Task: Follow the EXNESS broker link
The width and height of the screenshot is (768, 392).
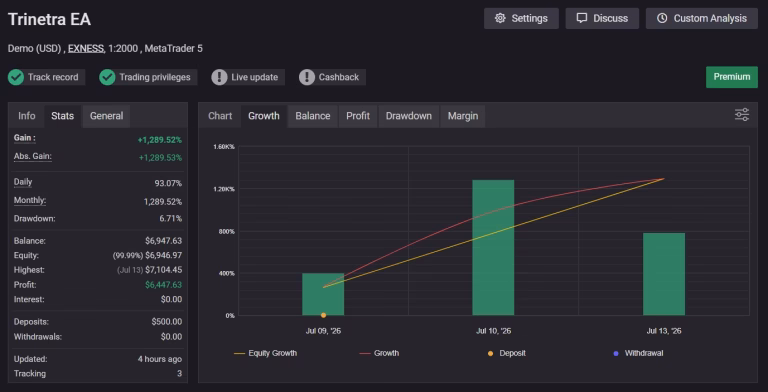Action: pyautogui.click(x=86, y=49)
